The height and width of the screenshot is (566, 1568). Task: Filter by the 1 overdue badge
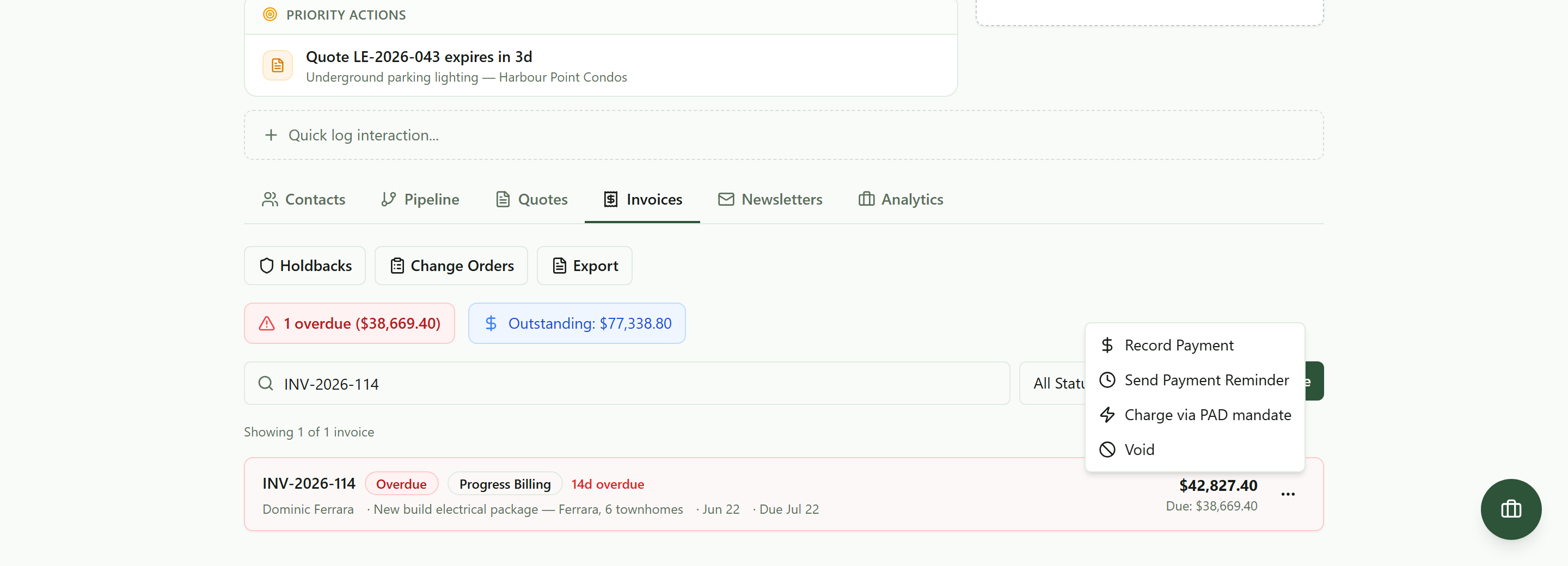350,323
